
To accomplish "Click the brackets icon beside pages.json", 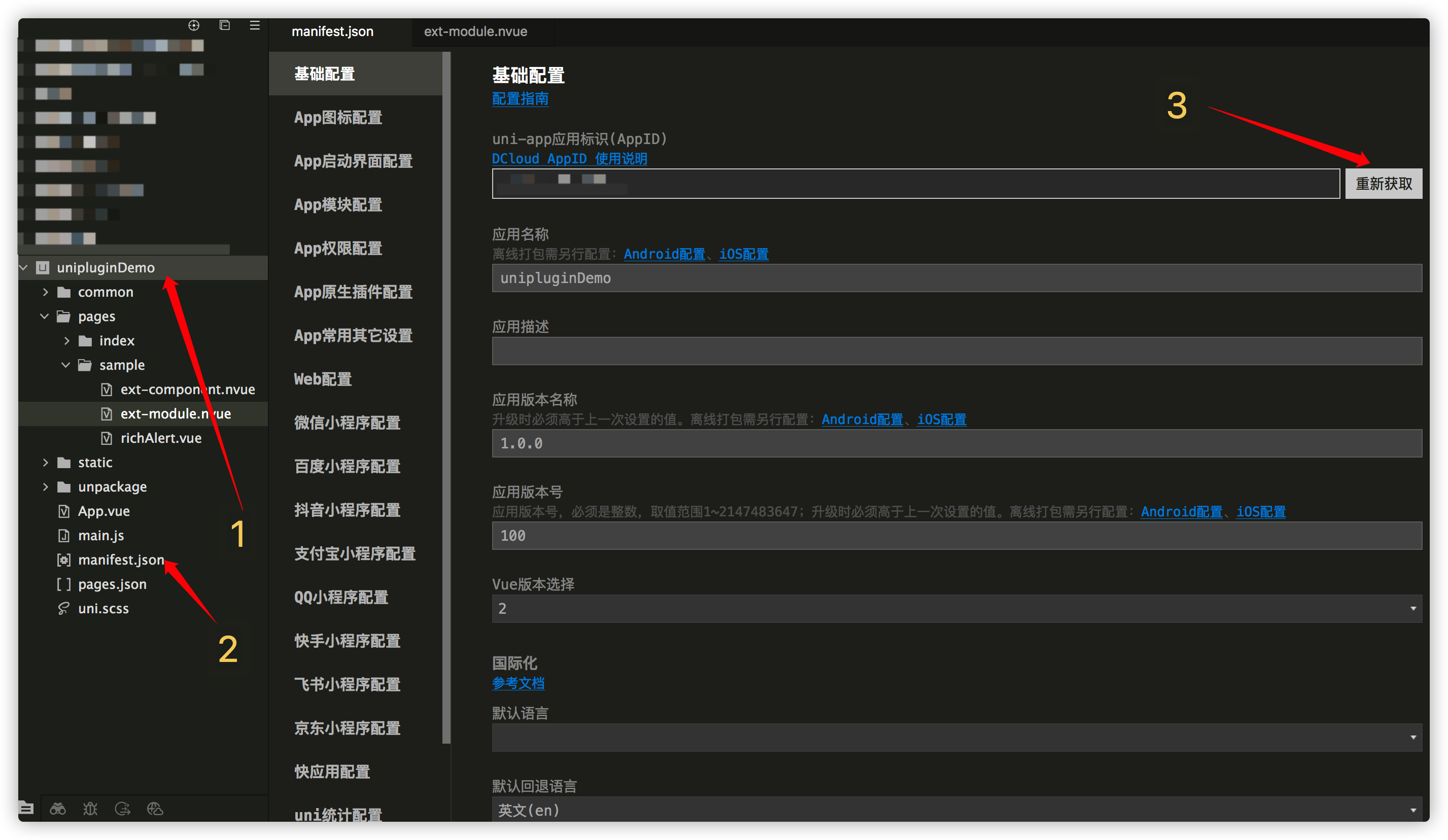I will coord(64,584).
